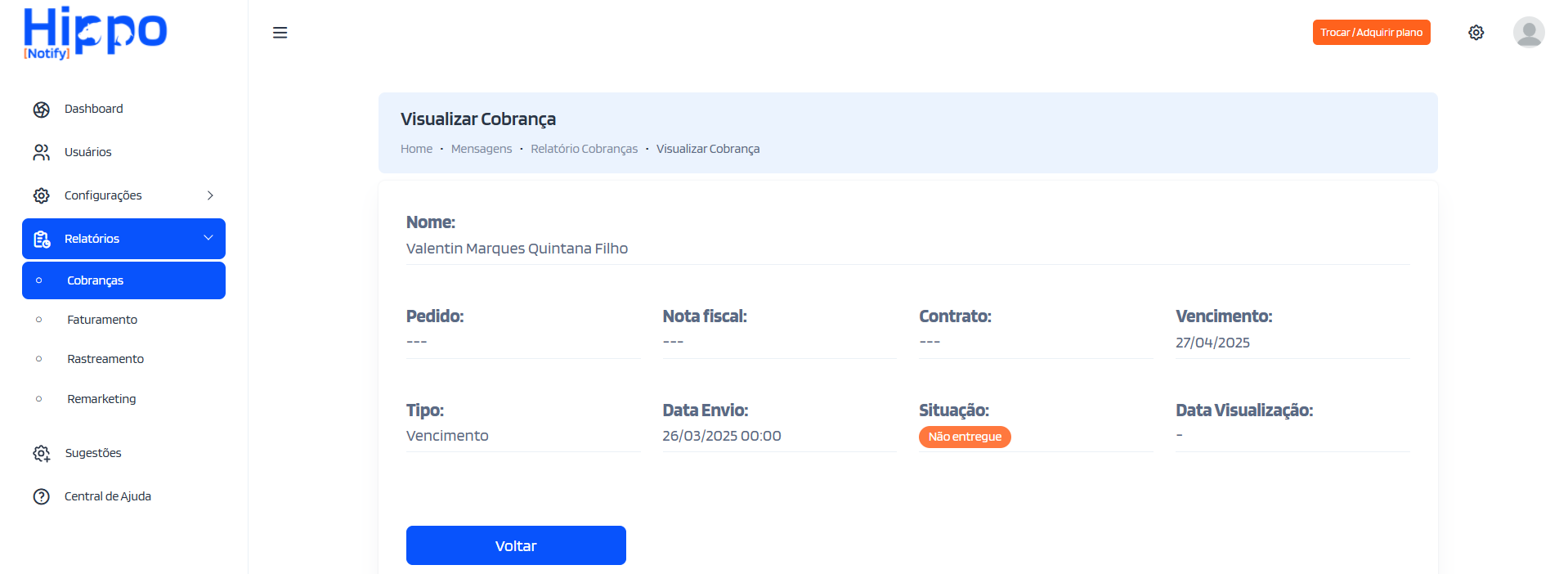Click the Vencimento date 27/04/2025
The height and width of the screenshot is (574, 1568).
(x=1212, y=343)
